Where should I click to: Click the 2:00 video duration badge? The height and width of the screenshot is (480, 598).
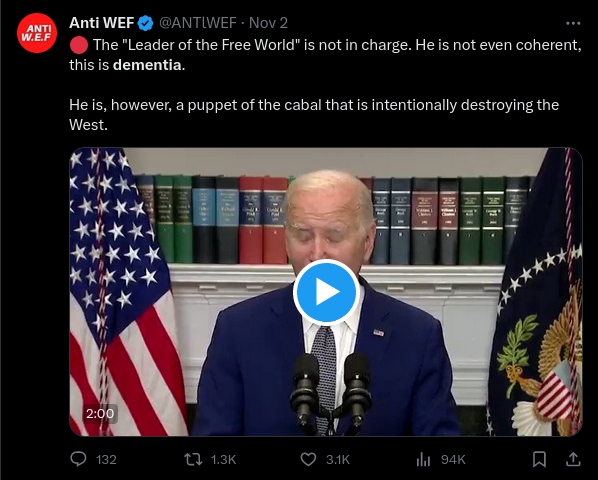[x=100, y=413]
